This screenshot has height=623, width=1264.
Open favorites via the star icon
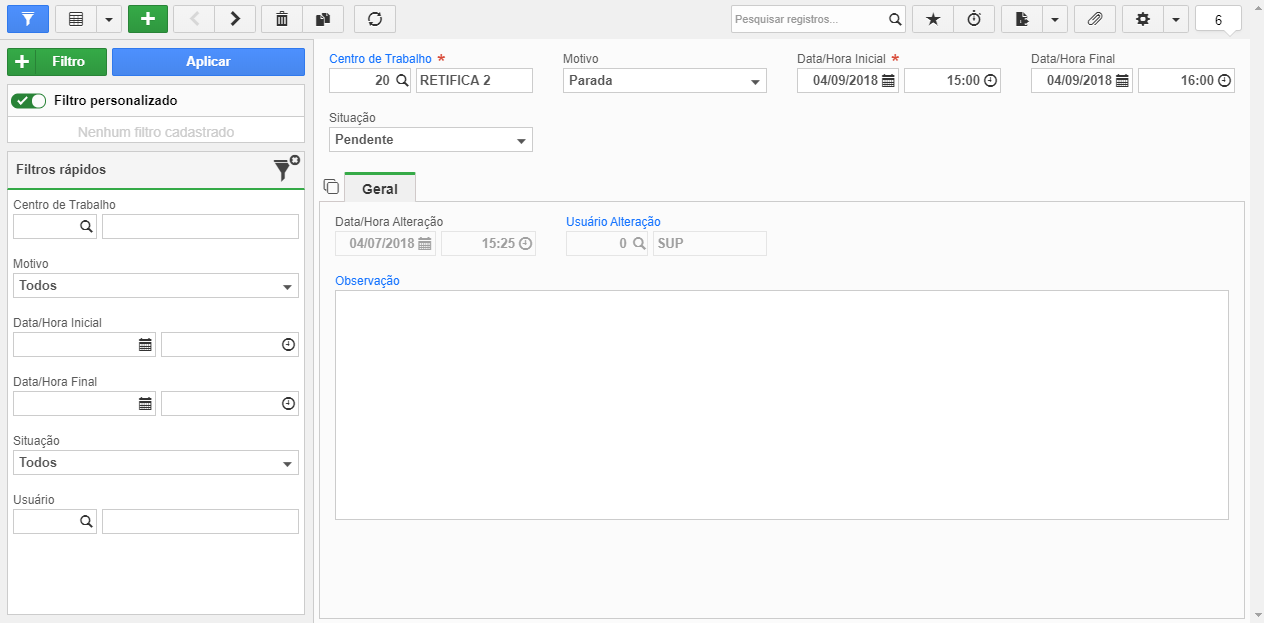coord(933,19)
